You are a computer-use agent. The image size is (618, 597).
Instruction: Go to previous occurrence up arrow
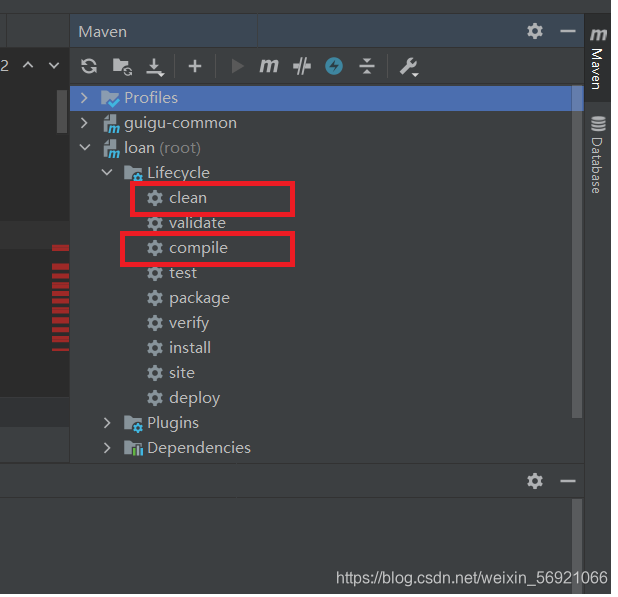(28, 65)
